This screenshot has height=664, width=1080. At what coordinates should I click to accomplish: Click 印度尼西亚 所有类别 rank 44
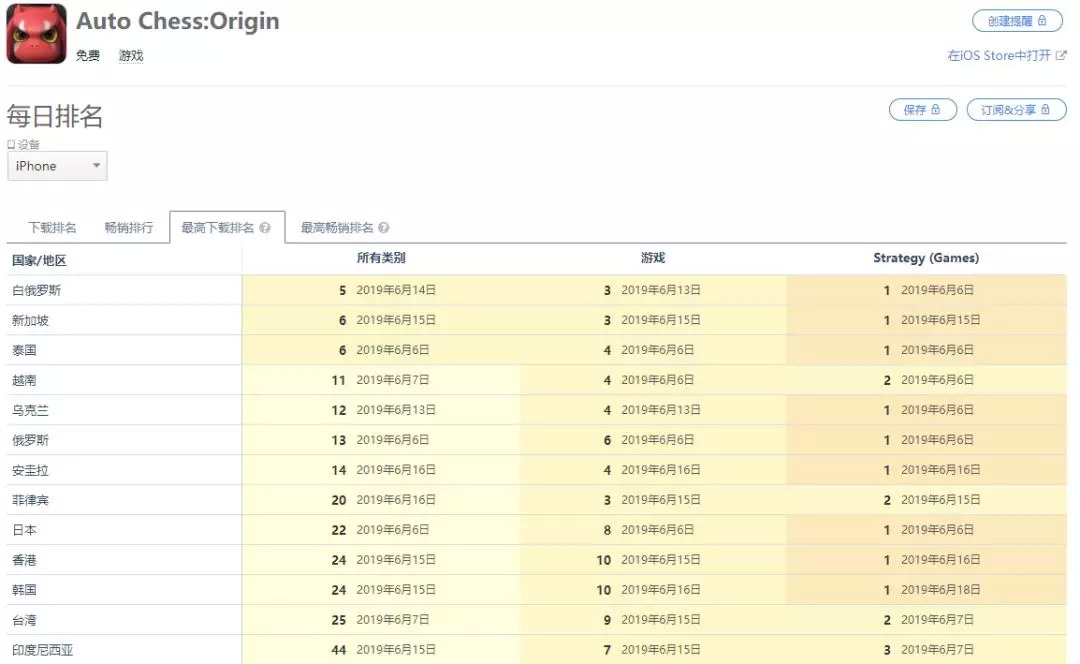(339, 650)
